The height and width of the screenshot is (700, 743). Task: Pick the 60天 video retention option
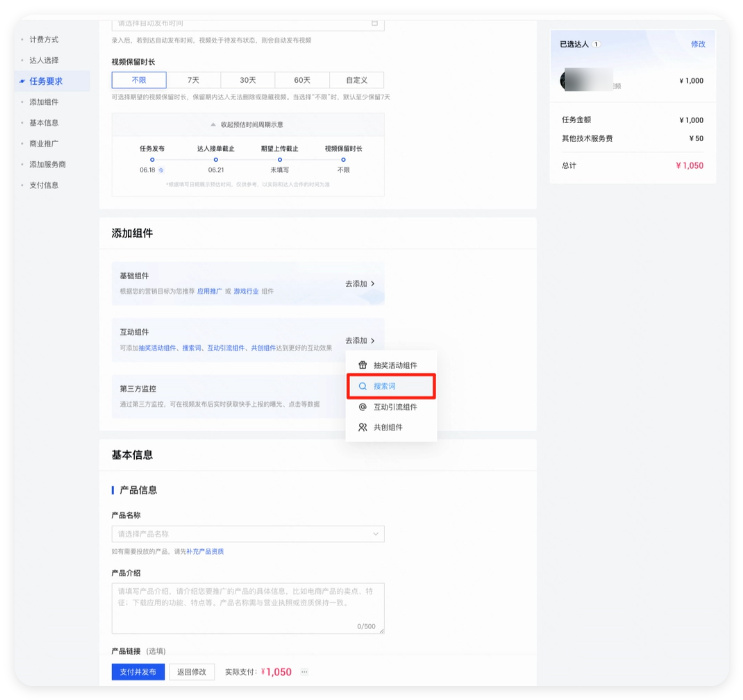pos(302,79)
